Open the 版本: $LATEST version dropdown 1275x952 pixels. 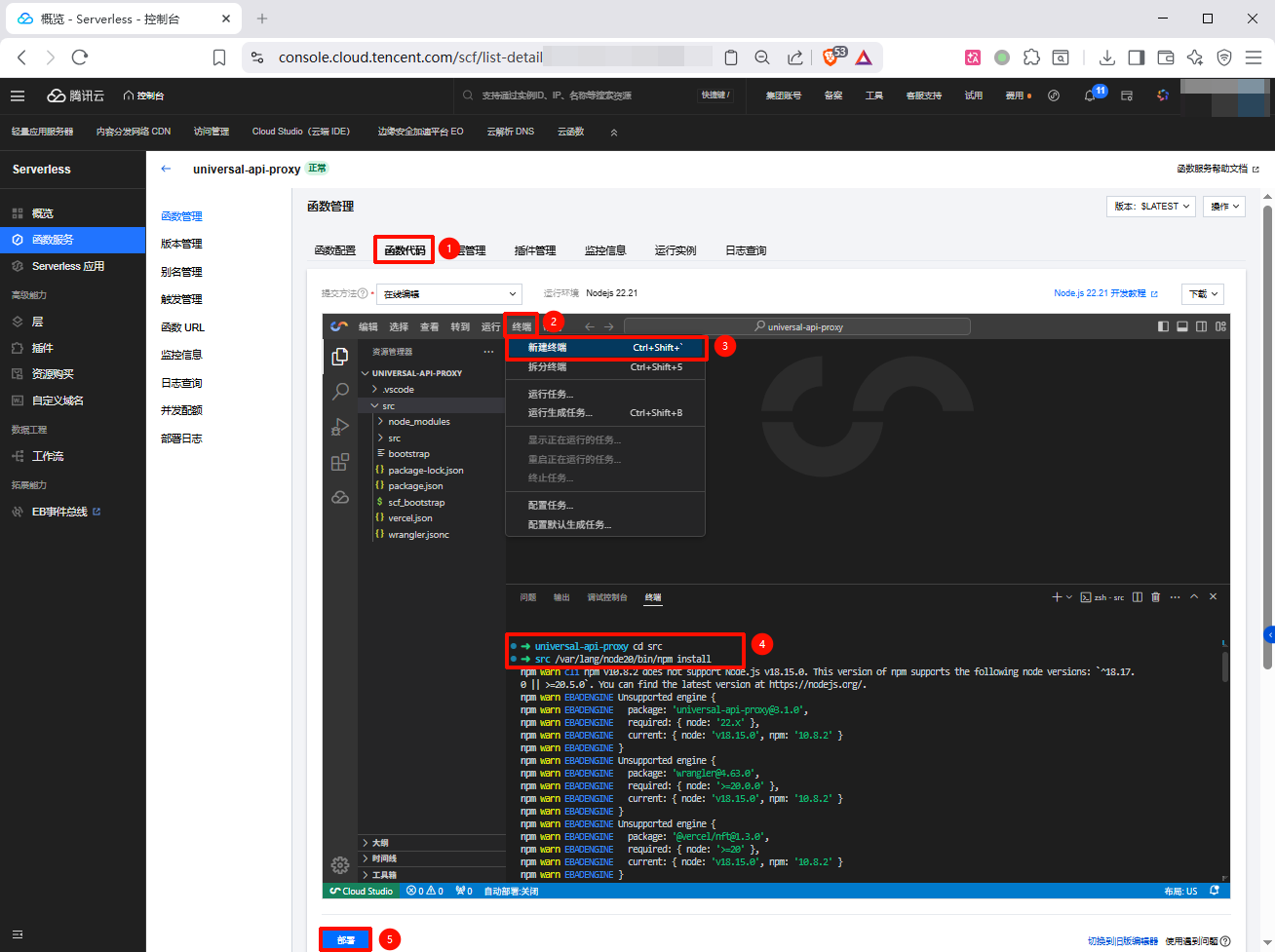click(x=1152, y=207)
